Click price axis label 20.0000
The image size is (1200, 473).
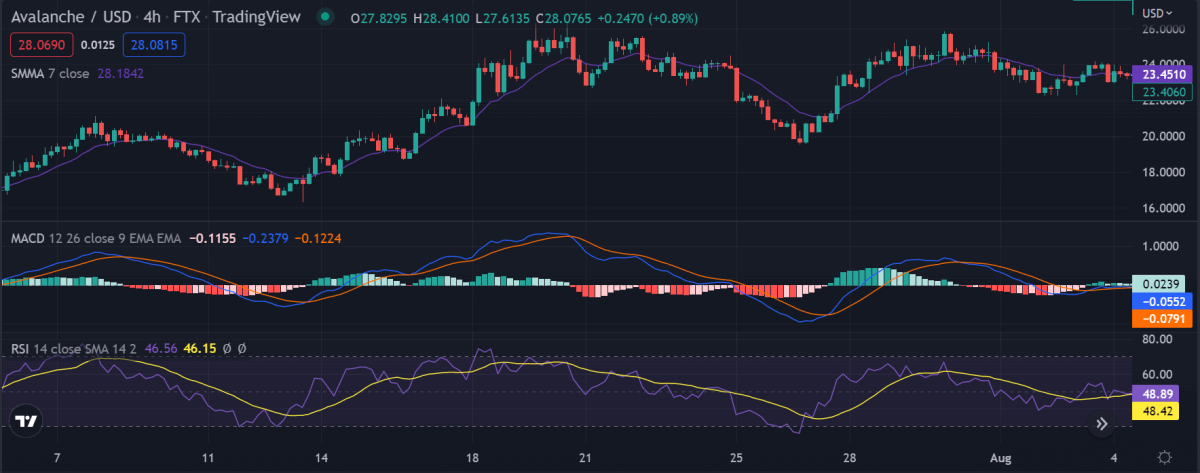pyautogui.click(x=1164, y=136)
